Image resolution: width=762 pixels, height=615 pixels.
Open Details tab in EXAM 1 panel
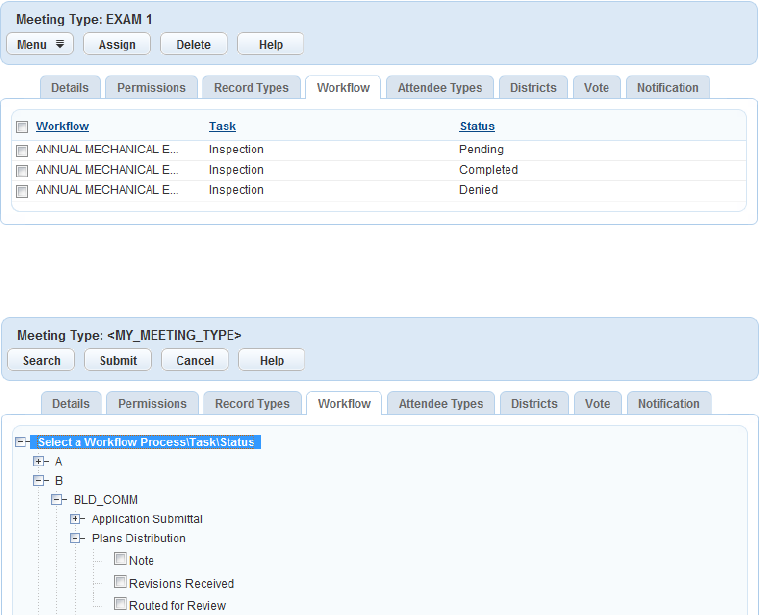(x=70, y=87)
